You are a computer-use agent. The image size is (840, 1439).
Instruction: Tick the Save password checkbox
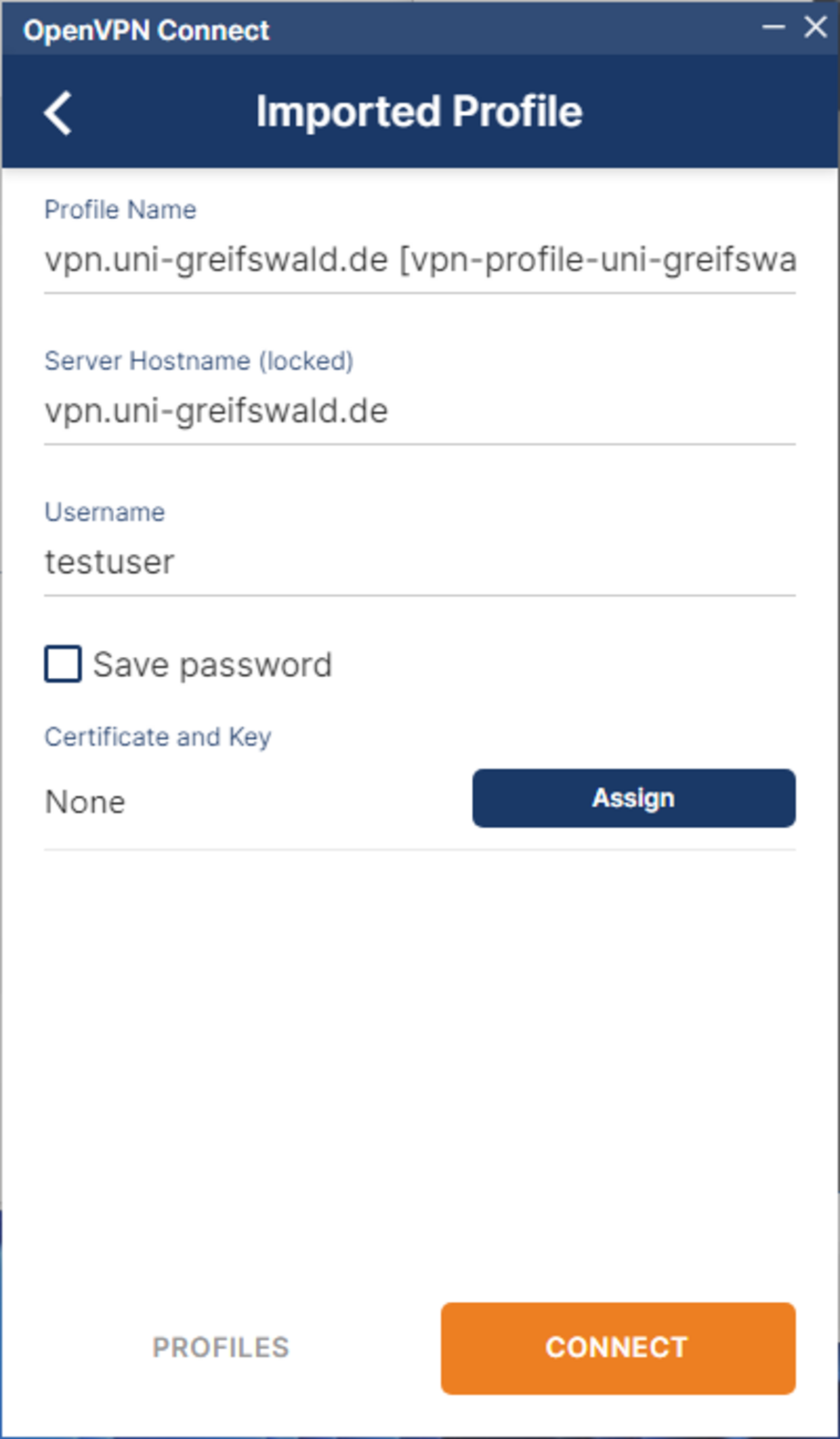pos(63,664)
